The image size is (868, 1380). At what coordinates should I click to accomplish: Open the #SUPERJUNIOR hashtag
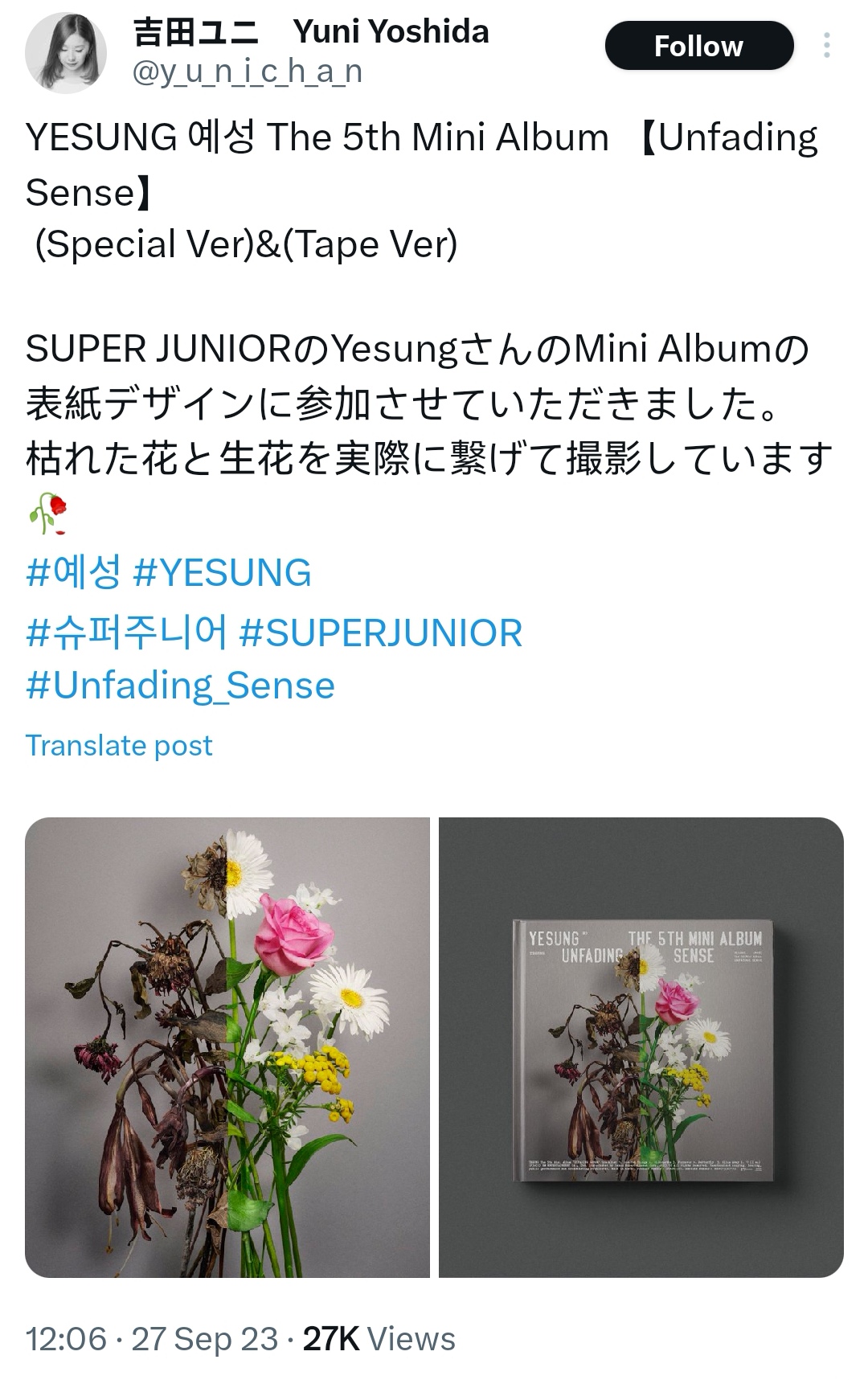click(x=381, y=633)
